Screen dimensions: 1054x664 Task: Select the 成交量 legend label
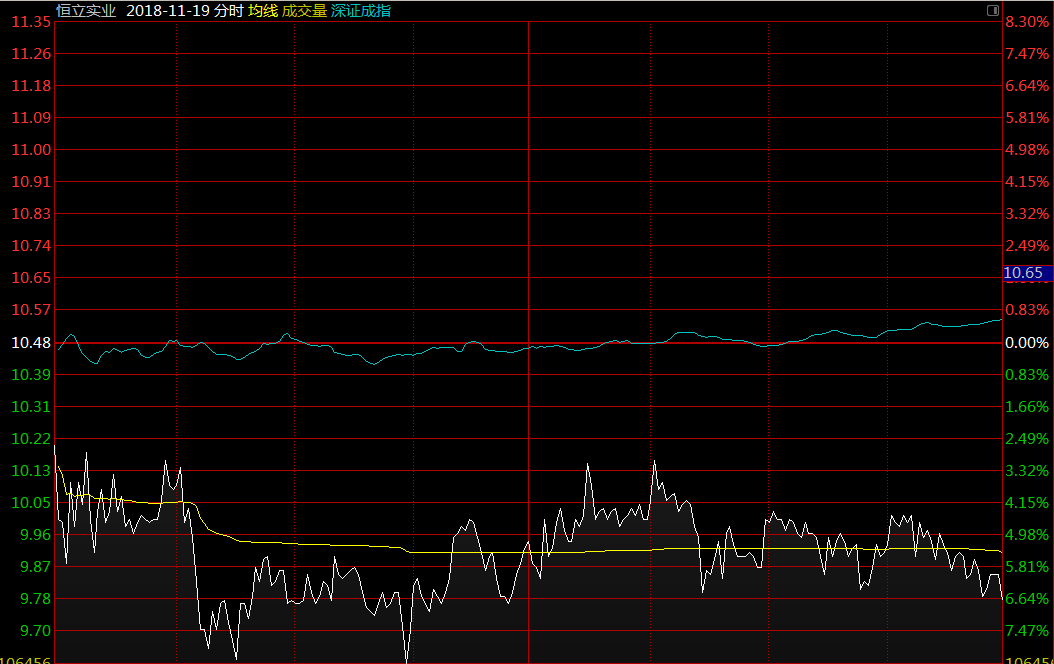(304, 11)
